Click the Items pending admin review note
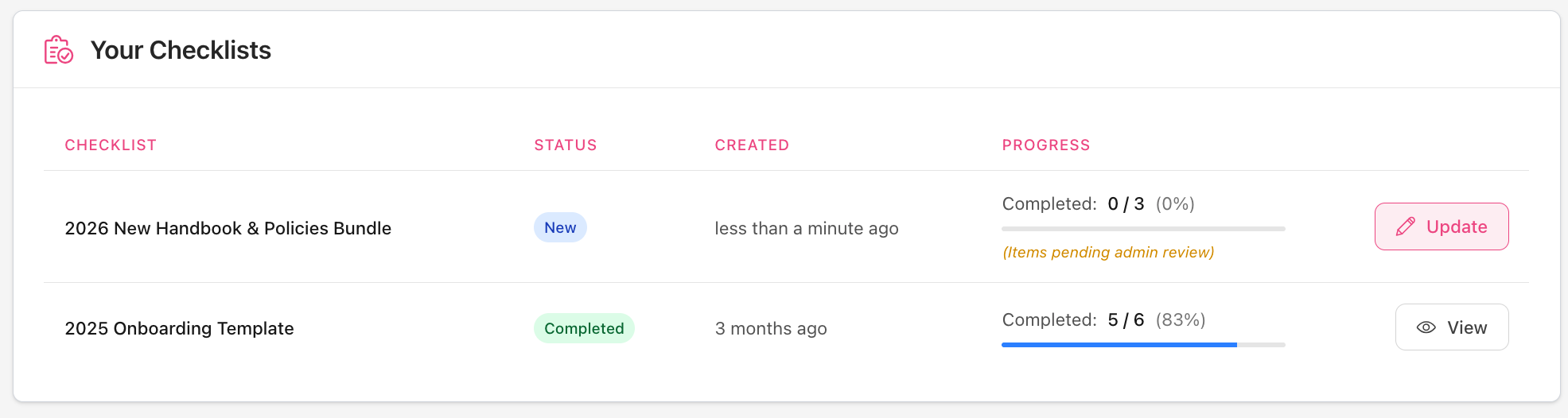Screen dimensions: 1568x418 coord(1108,253)
